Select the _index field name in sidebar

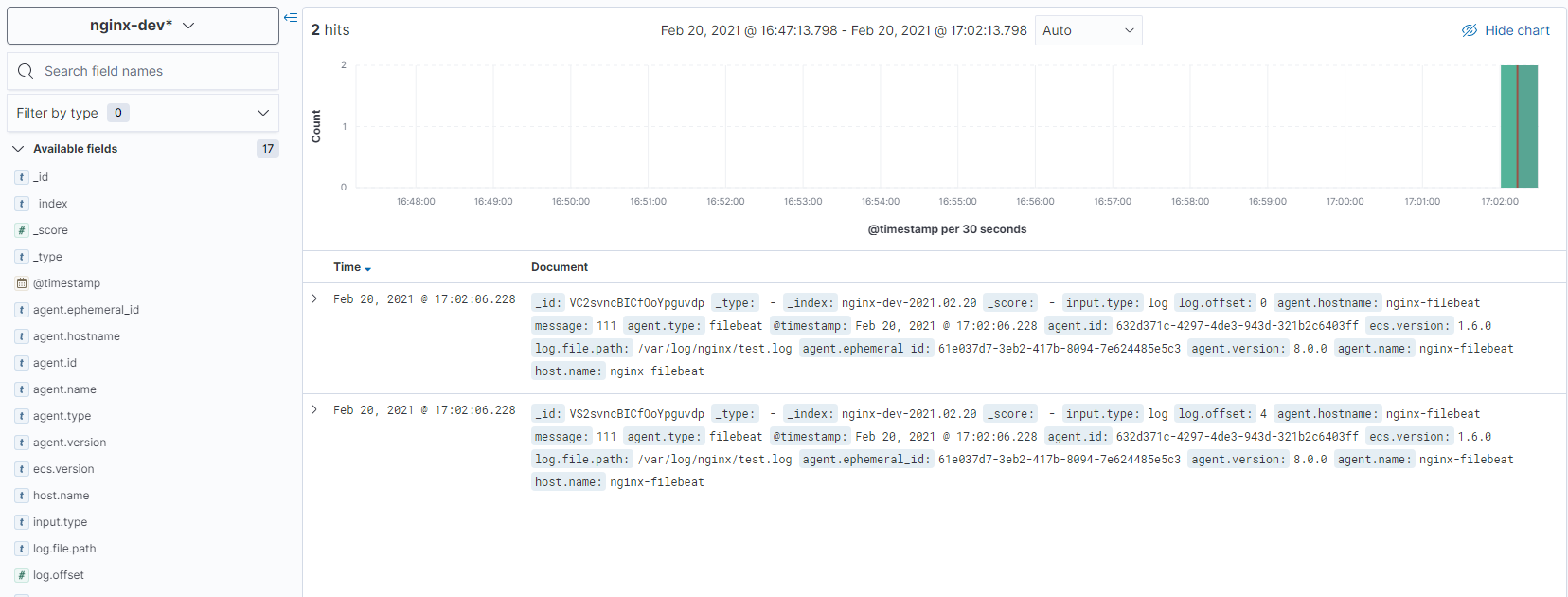pos(50,204)
